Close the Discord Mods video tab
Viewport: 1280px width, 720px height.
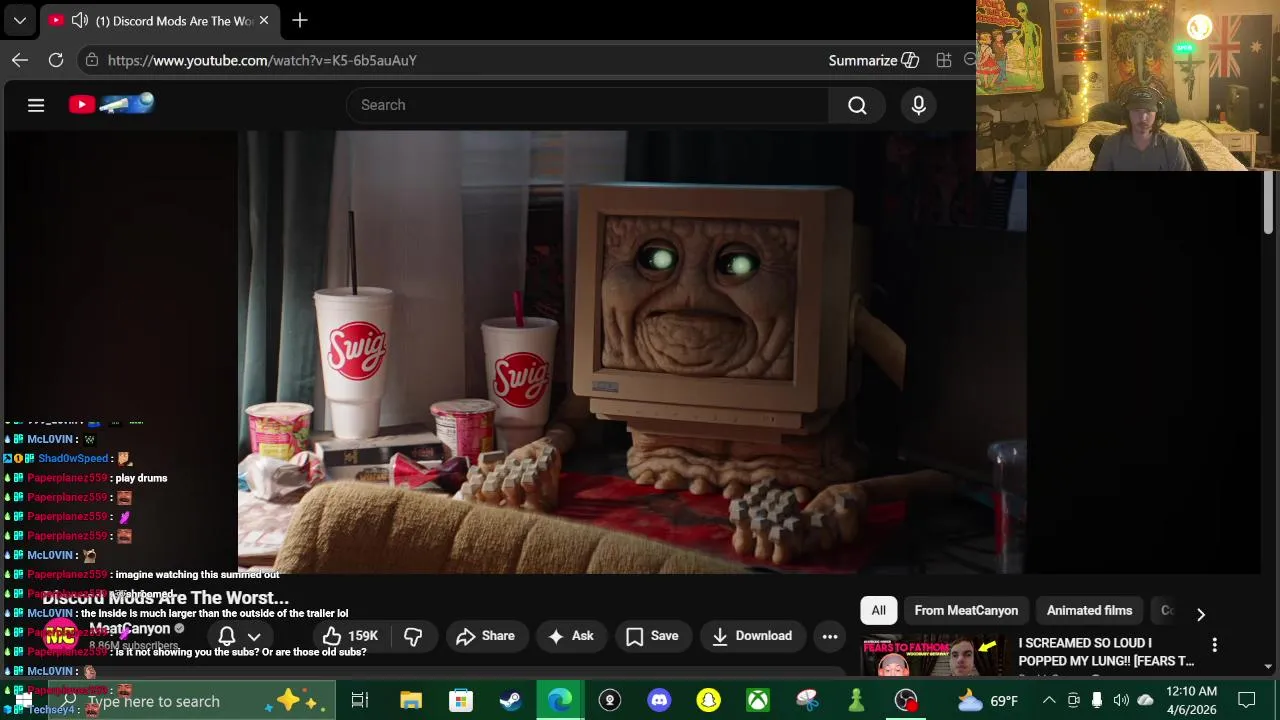point(264,20)
